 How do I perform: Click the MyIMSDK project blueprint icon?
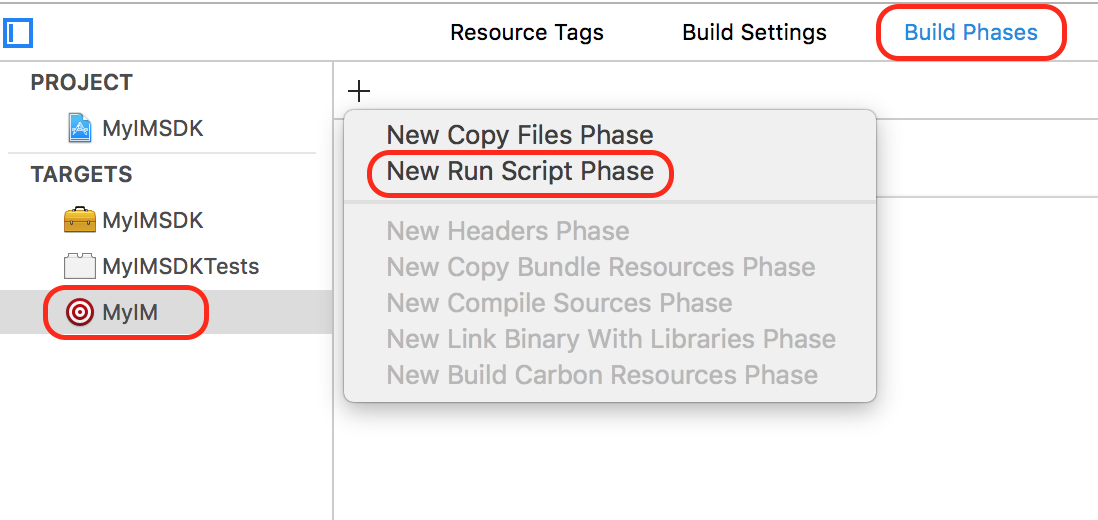pyautogui.click(x=80, y=128)
